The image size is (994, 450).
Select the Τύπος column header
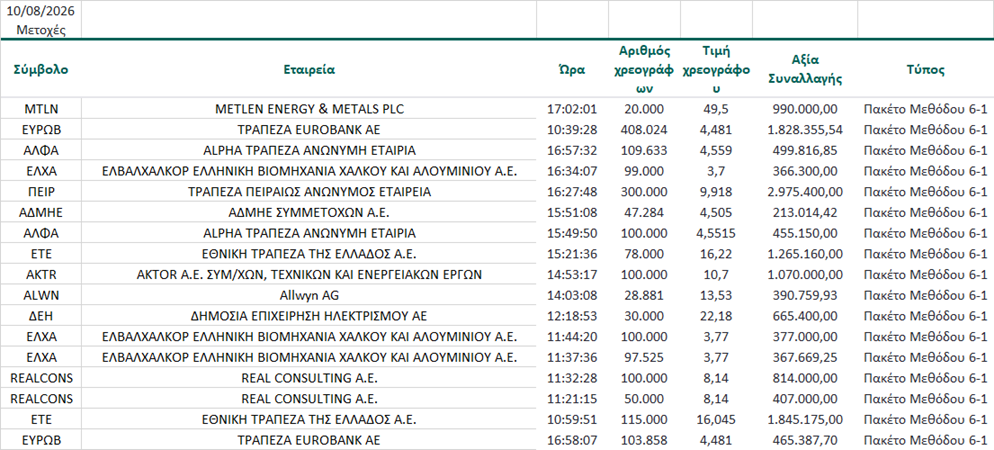[926, 70]
